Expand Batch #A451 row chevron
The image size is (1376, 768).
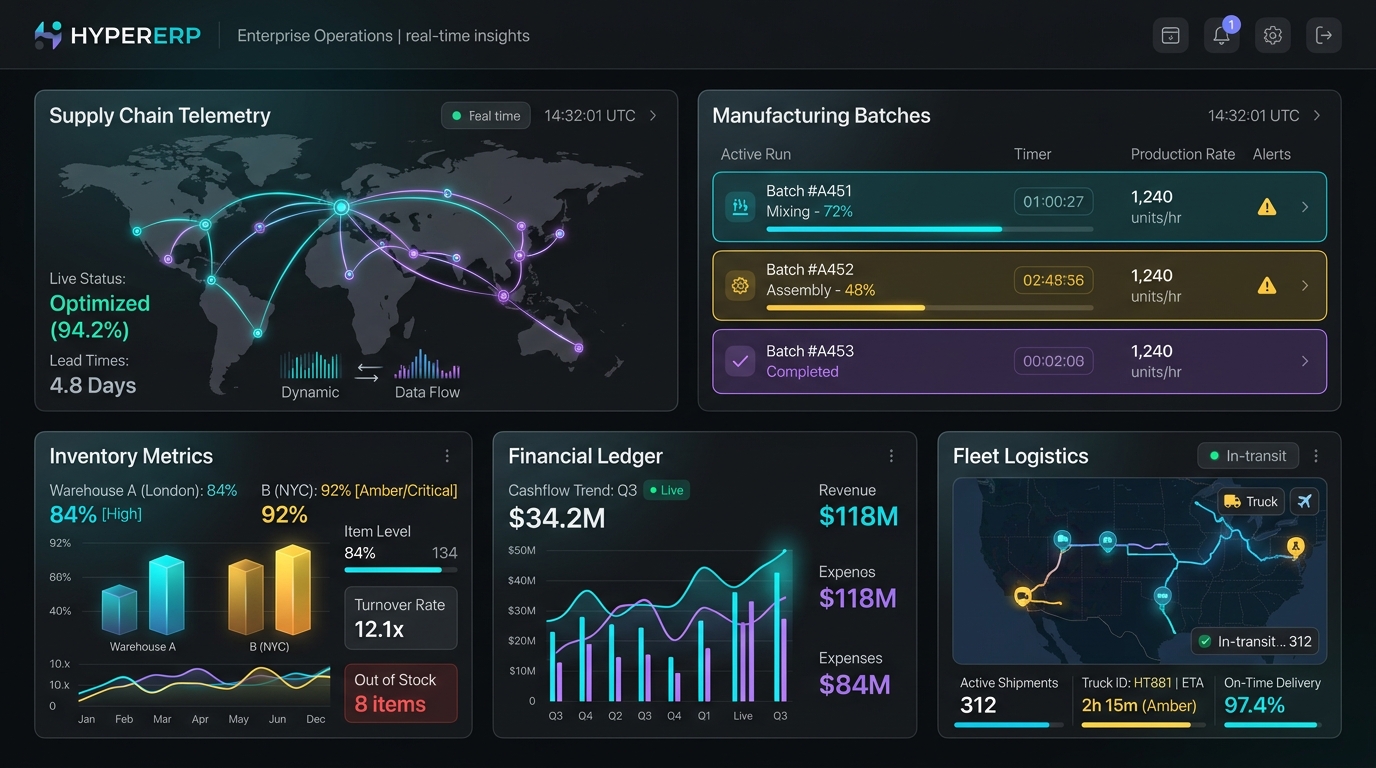pyautogui.click(x=1305, y=207)
